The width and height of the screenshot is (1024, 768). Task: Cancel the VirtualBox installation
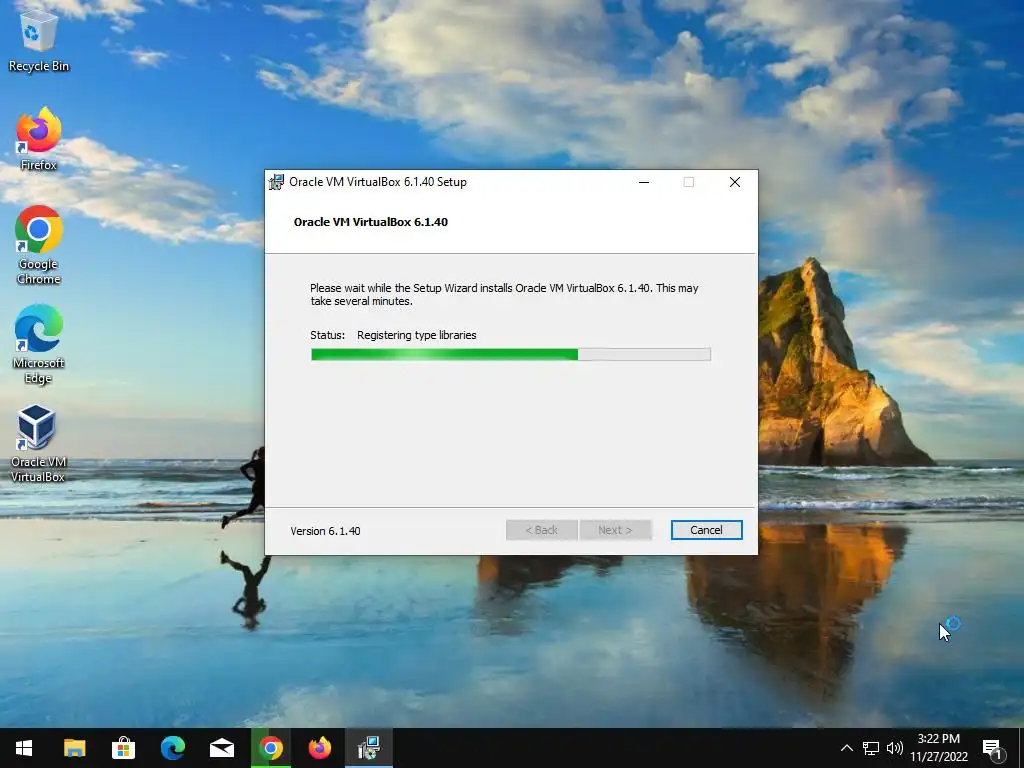(706, 530)
